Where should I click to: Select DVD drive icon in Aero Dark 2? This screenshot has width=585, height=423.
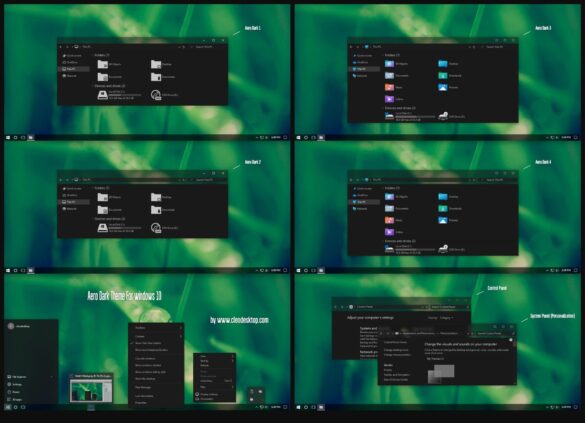click(156, 228)
